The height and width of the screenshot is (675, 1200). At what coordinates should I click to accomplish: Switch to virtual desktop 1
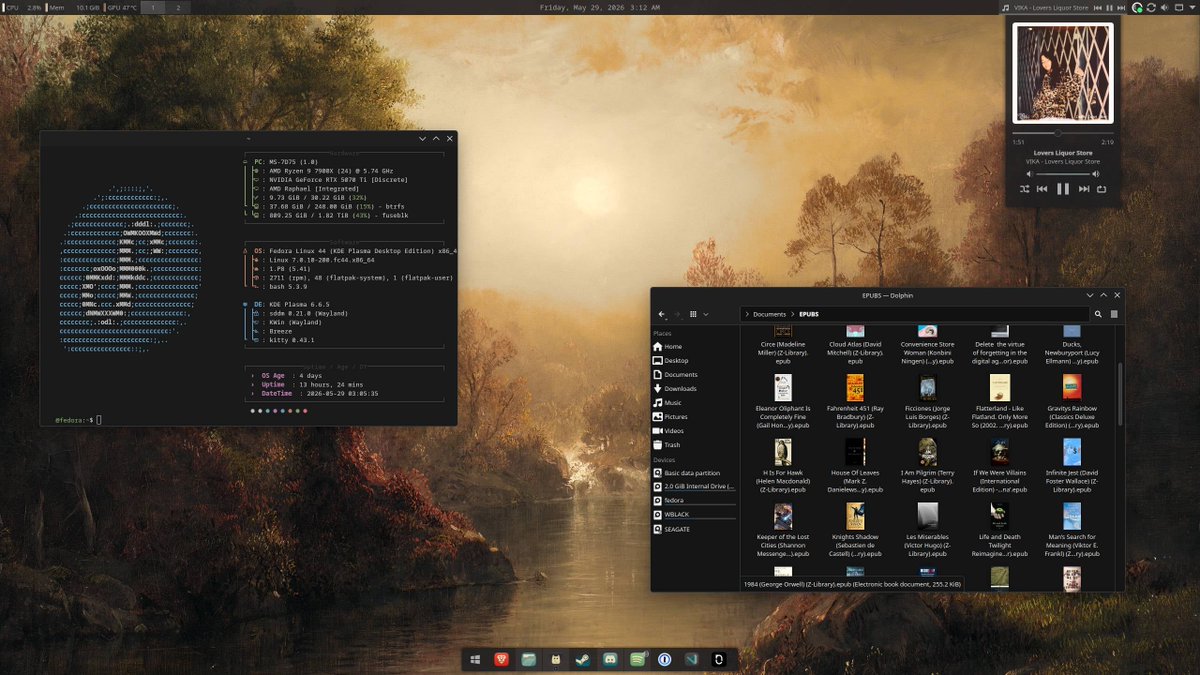tap(153, 7)
